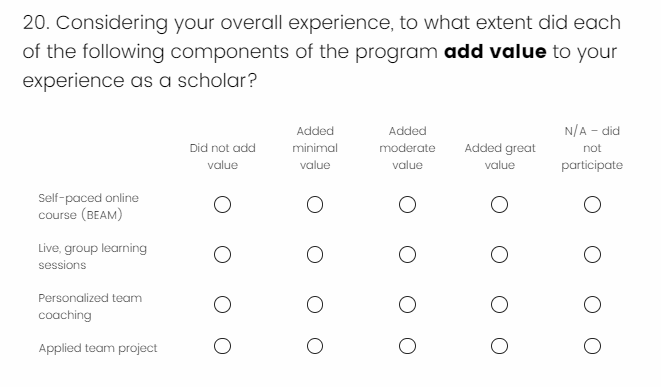Choose 'Added moderate value' for Live group learning sessions
661x387 pixels.
tap(407, 255)
